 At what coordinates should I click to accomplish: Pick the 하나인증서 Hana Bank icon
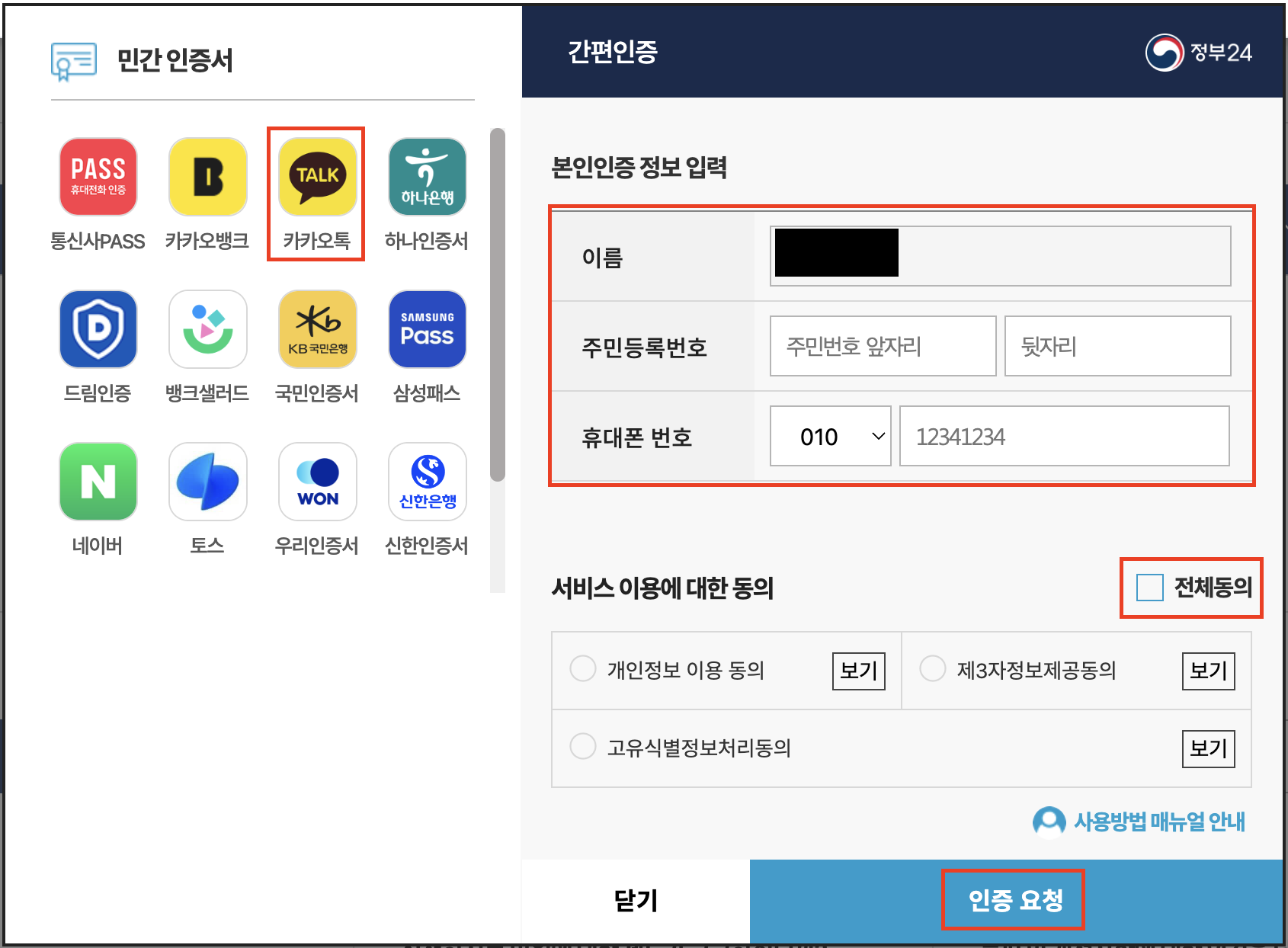[x=428, y=177]
